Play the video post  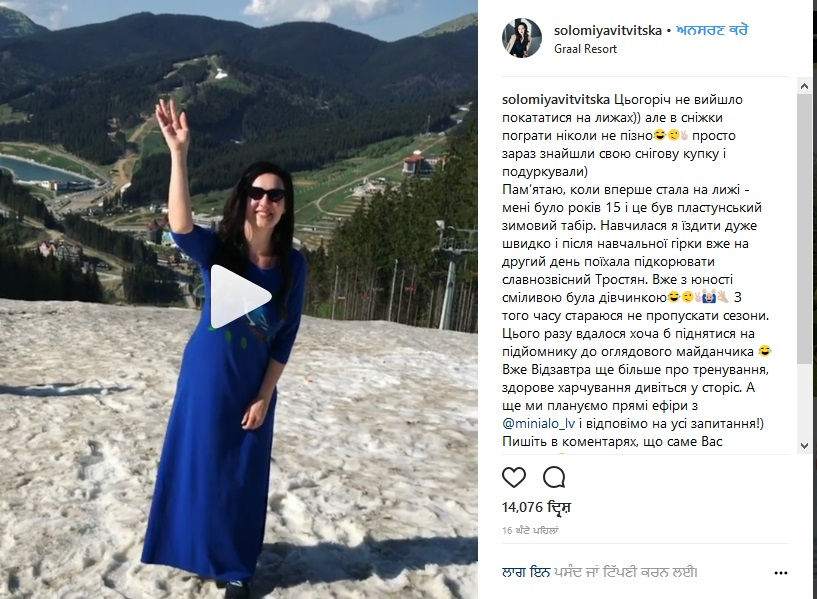[x=241, y=297]
